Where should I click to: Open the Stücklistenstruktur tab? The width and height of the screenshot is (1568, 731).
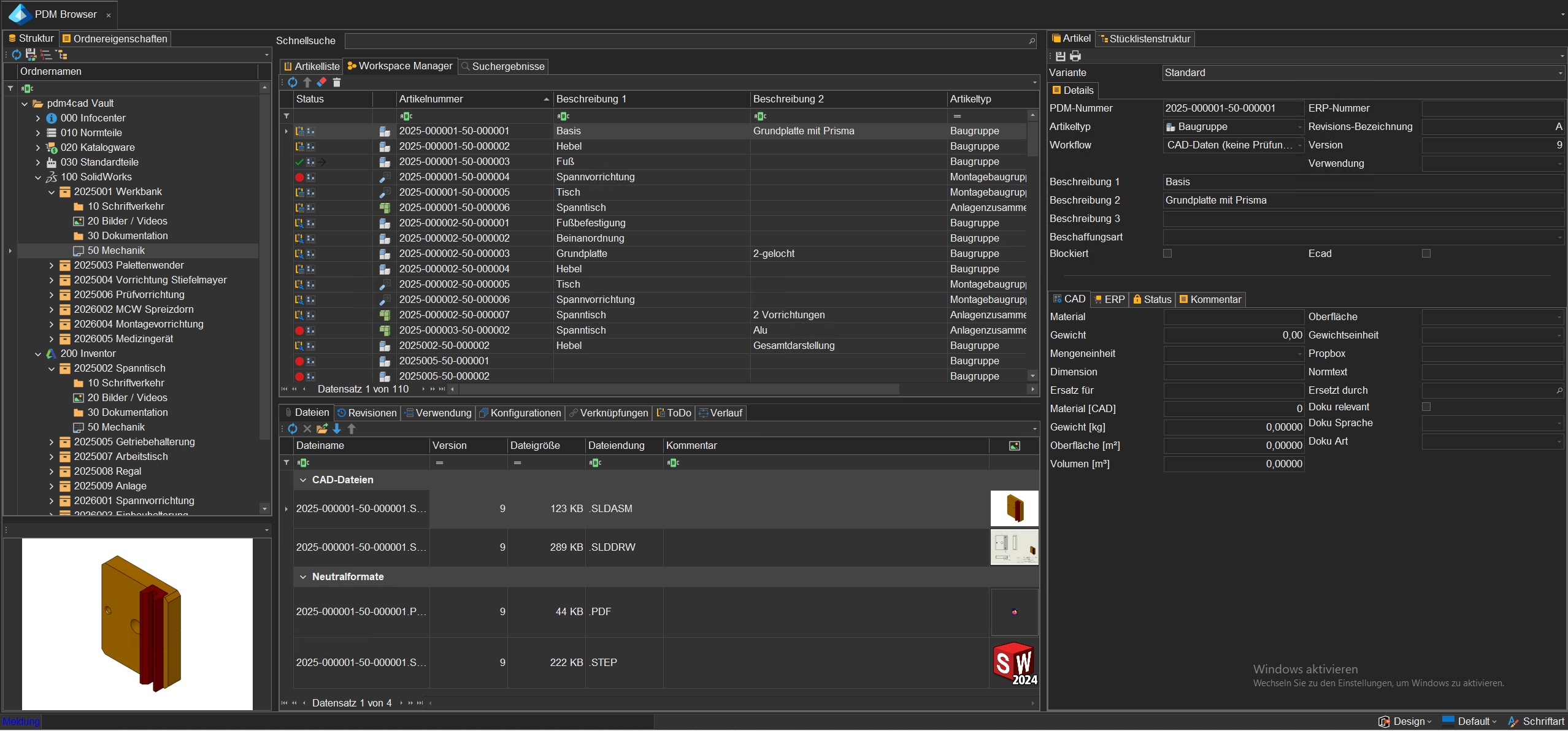coord(1145,39)
